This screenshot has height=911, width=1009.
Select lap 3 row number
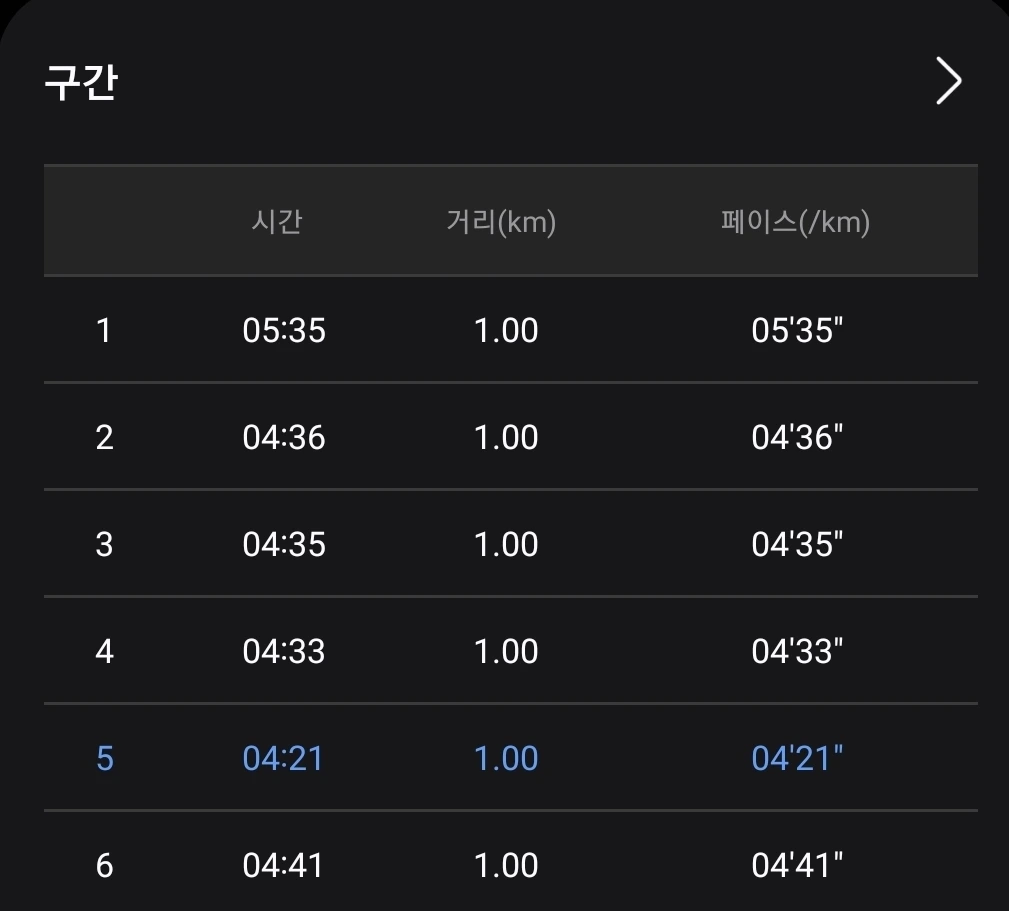pyautogui.click(x=104, y=544)
